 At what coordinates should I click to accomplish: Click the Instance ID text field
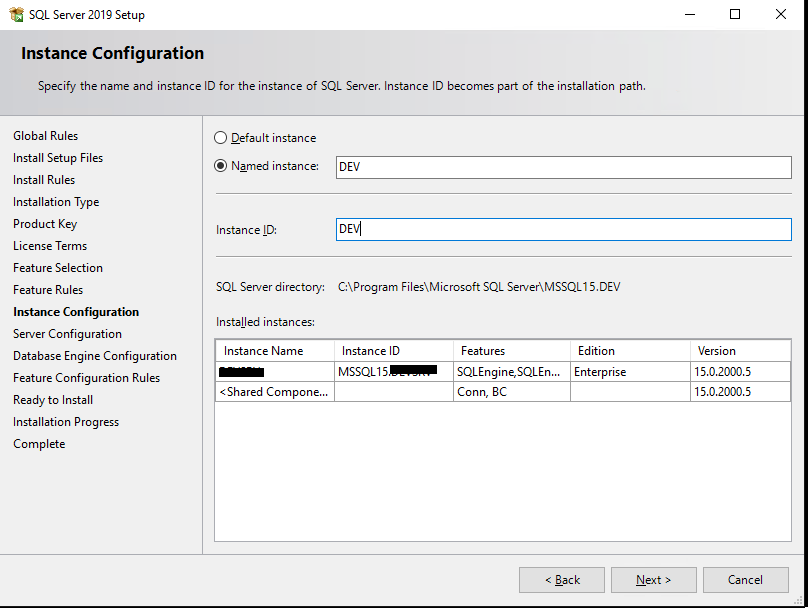click(x=560, y=229)
